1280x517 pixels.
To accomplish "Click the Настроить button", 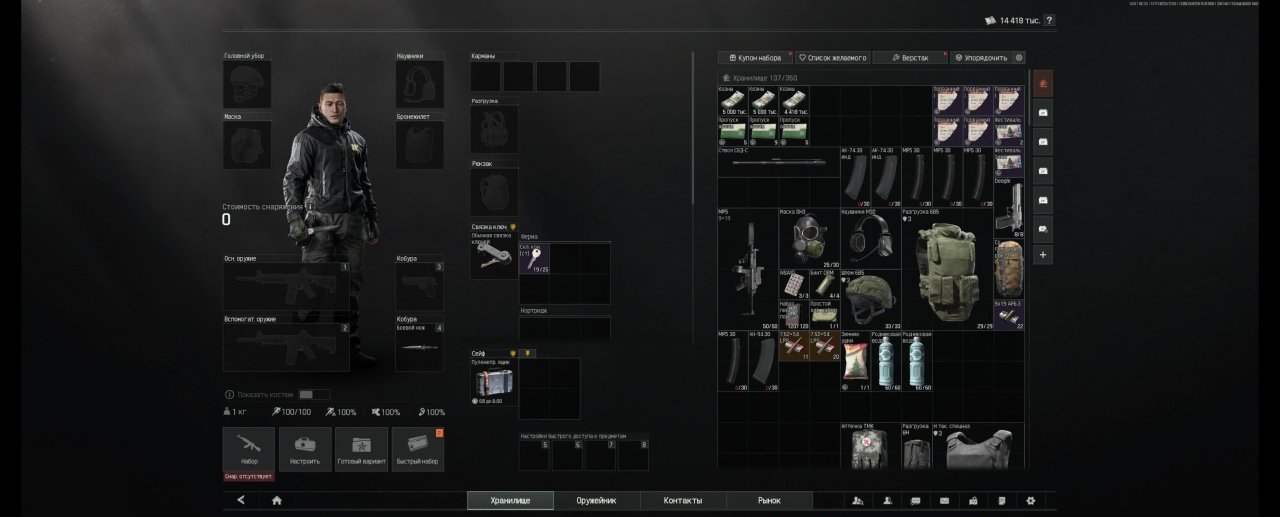I will click(x=305, y=449).
